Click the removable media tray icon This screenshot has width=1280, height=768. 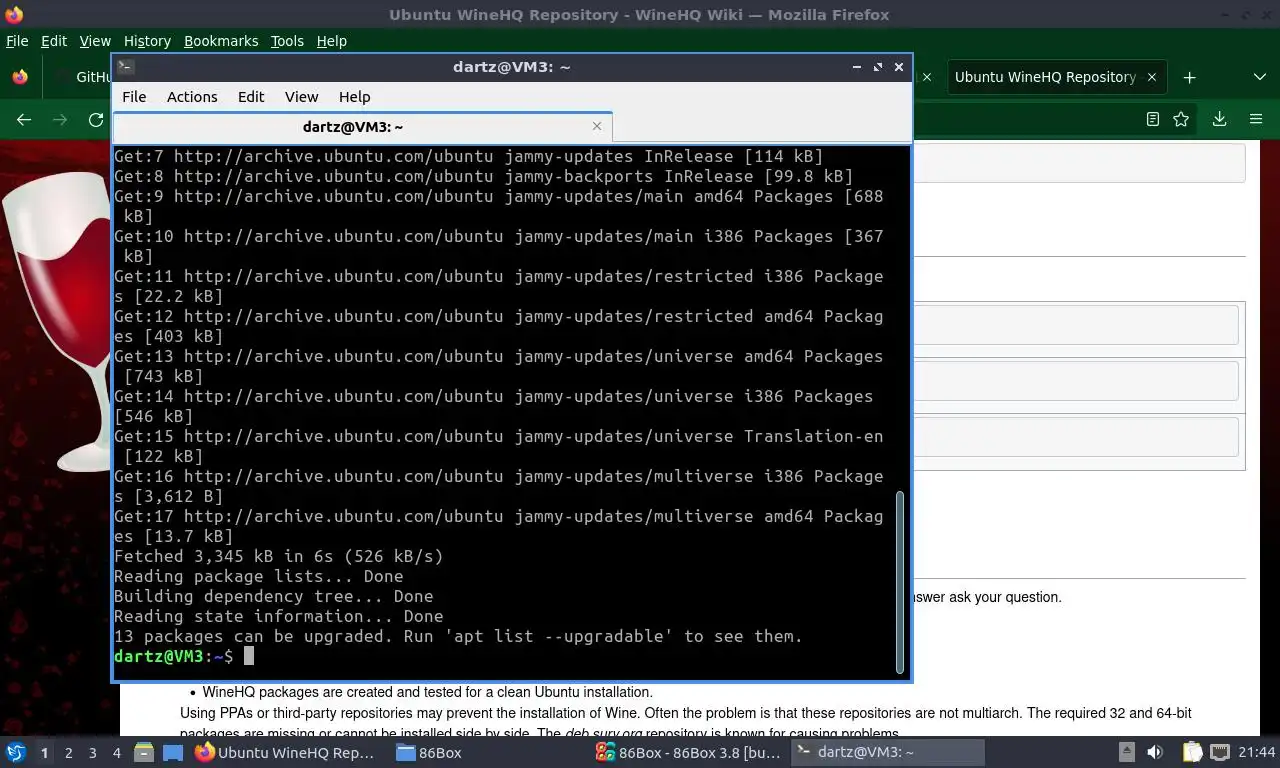(1127, 752)
